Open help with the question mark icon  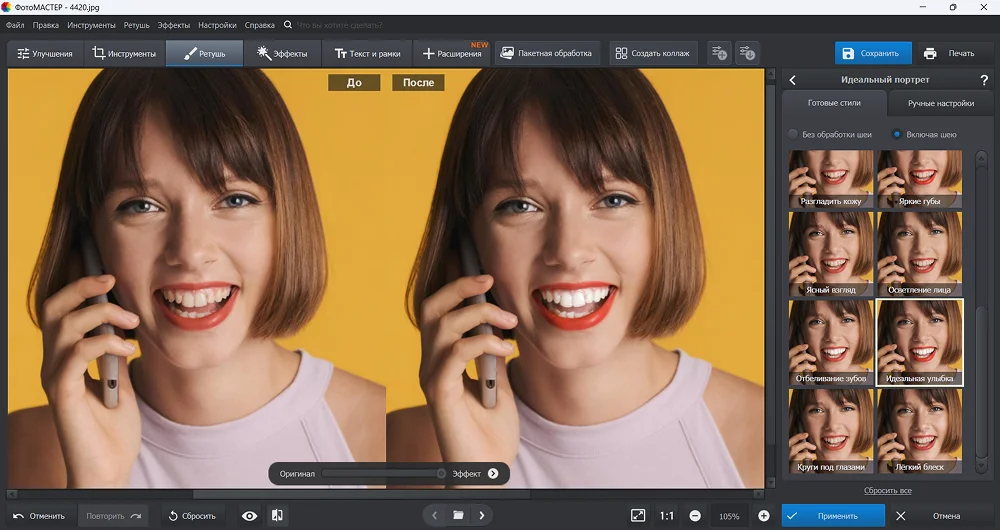983,80
